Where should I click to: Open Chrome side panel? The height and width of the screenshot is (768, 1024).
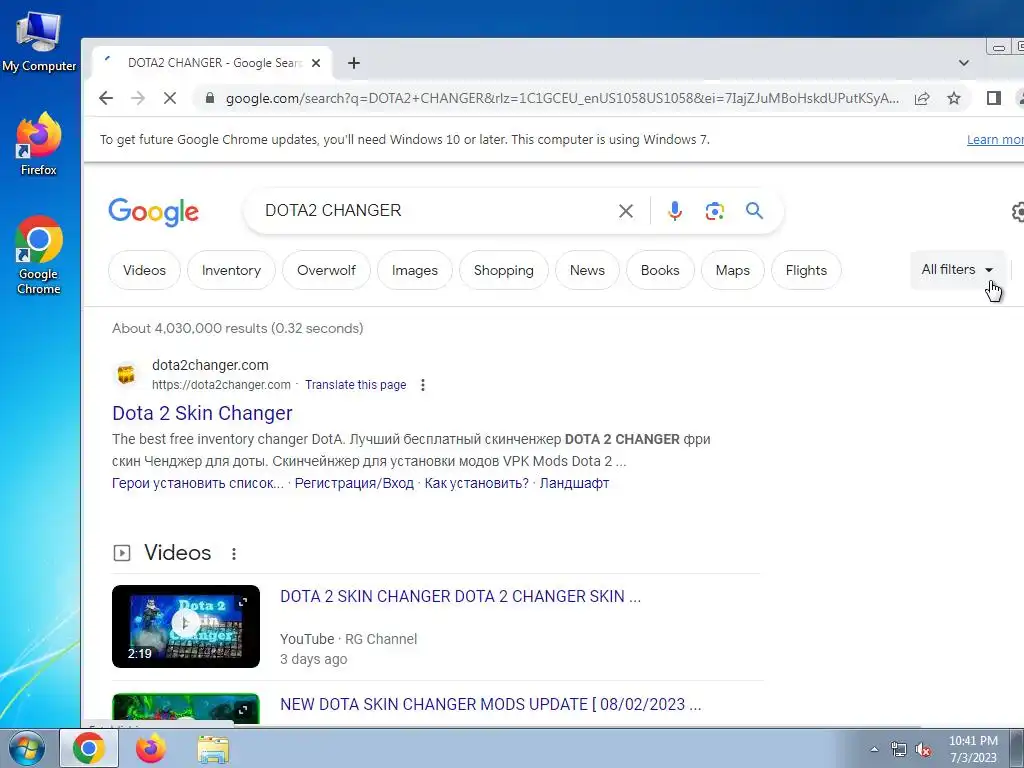click(x=994, y=98)
